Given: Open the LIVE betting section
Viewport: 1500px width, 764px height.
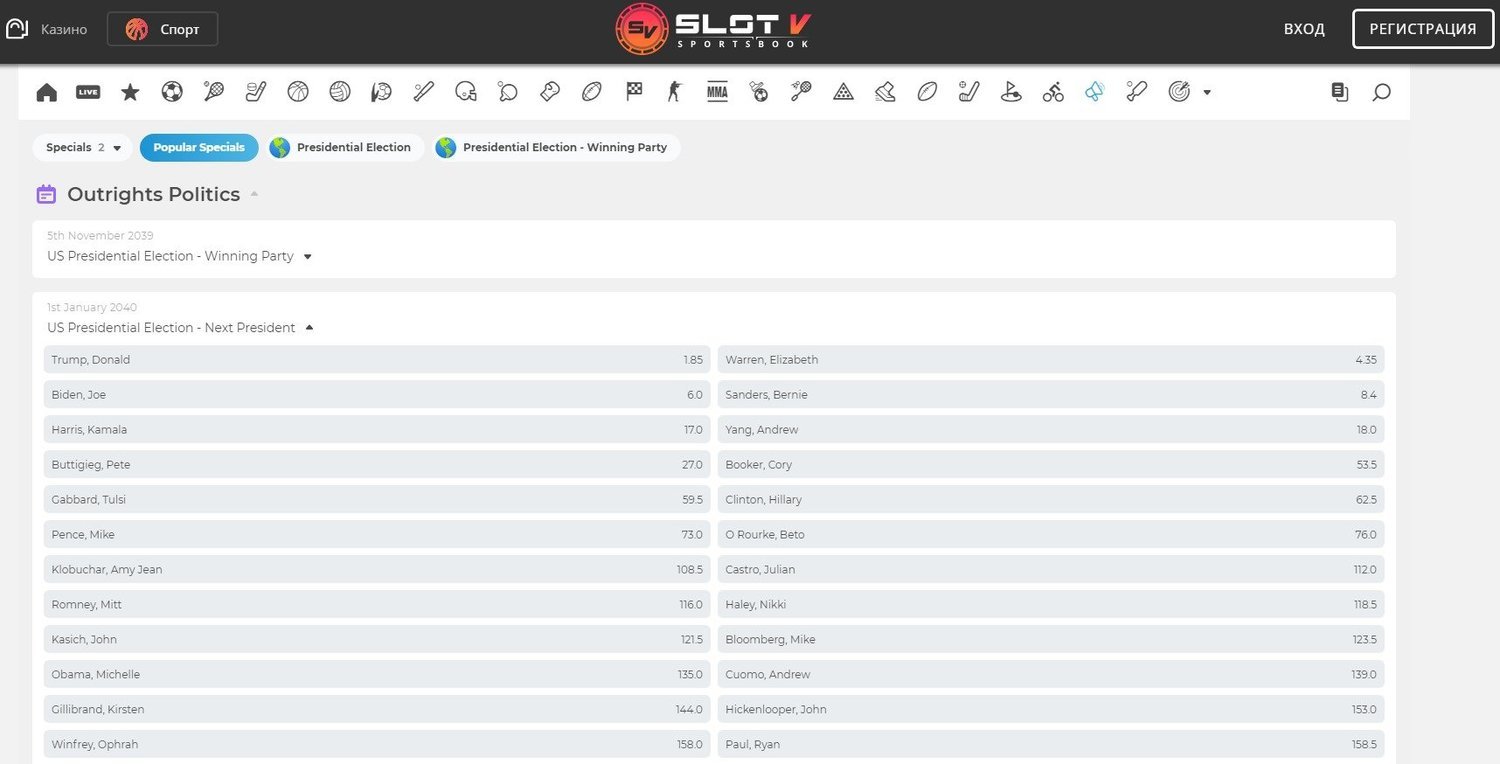Looking at the screenshot, I should point(88,92).
